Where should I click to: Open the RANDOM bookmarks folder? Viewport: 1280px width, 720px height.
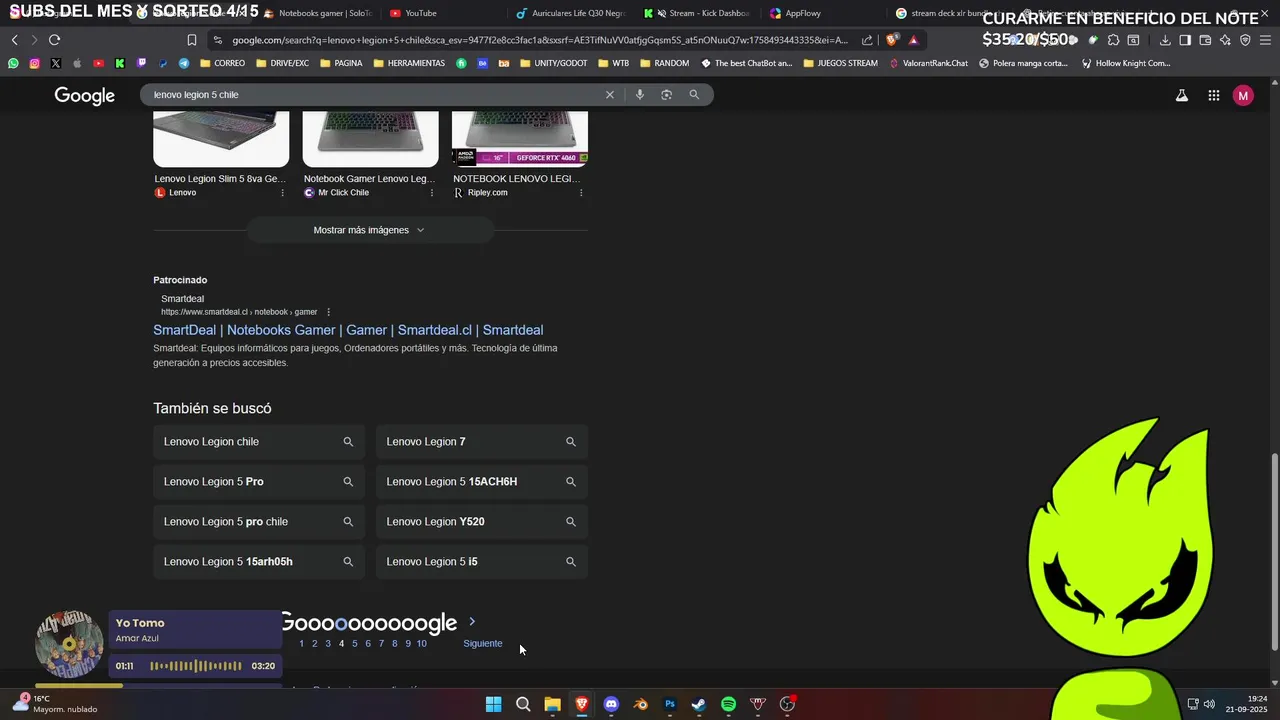point(664,63)
